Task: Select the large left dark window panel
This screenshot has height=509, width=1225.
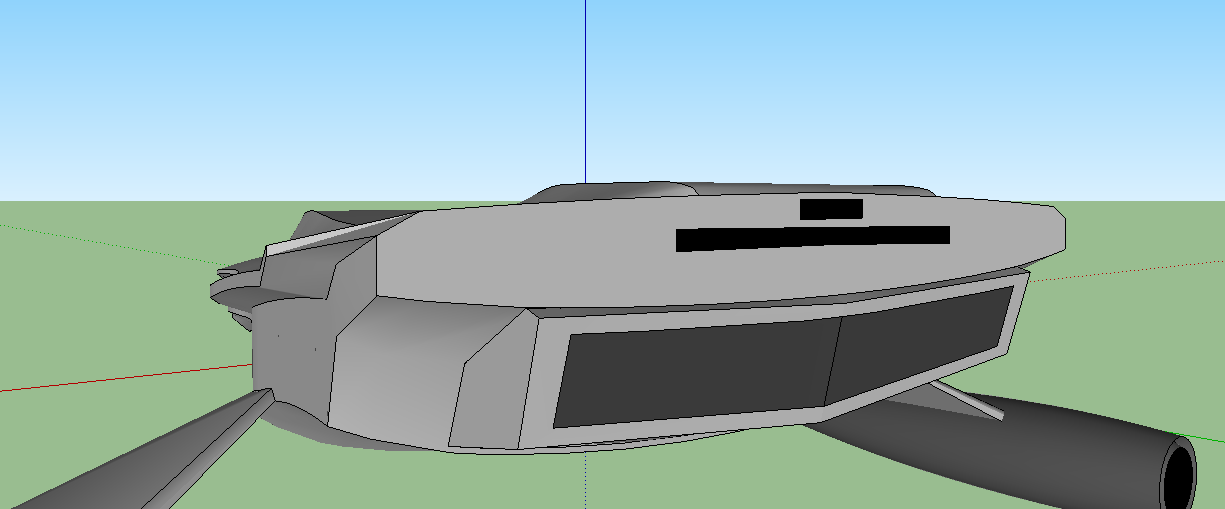Action: (x=695, y=372)
